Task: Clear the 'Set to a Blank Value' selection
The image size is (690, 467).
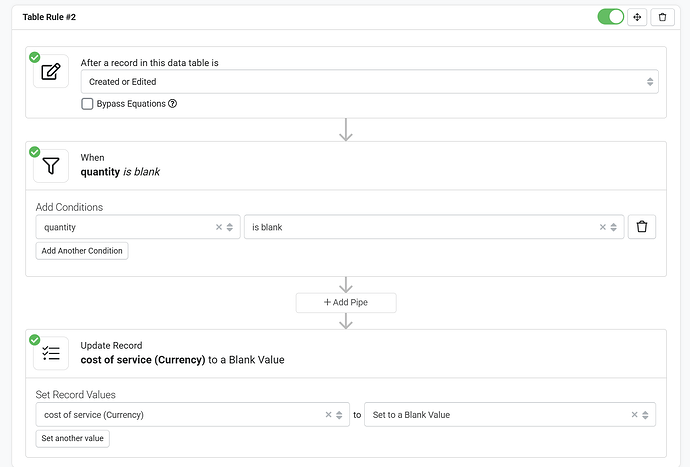Action: coord(635,414)
